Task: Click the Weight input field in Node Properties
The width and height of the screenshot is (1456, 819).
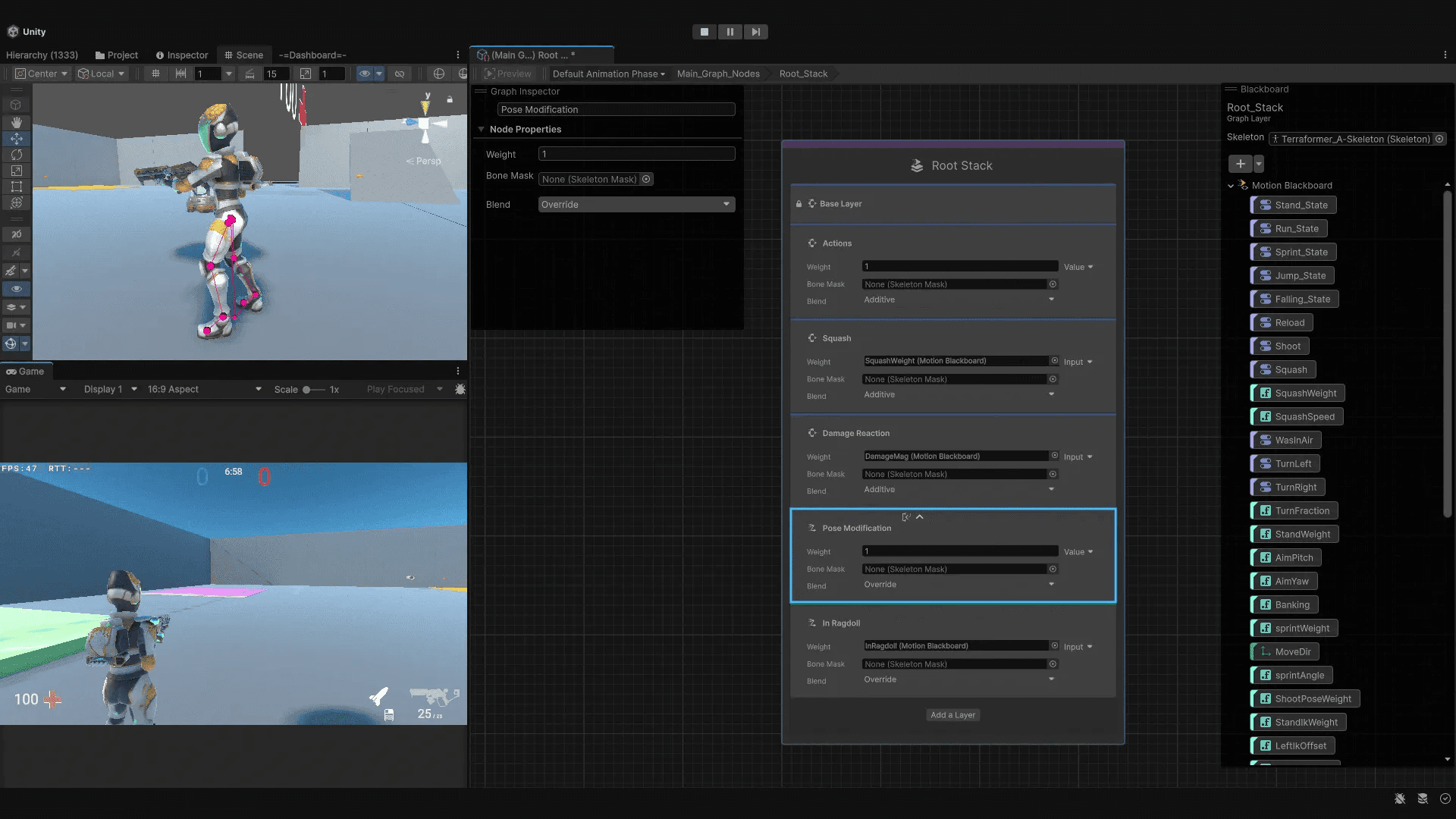Action: coord(636,153)
